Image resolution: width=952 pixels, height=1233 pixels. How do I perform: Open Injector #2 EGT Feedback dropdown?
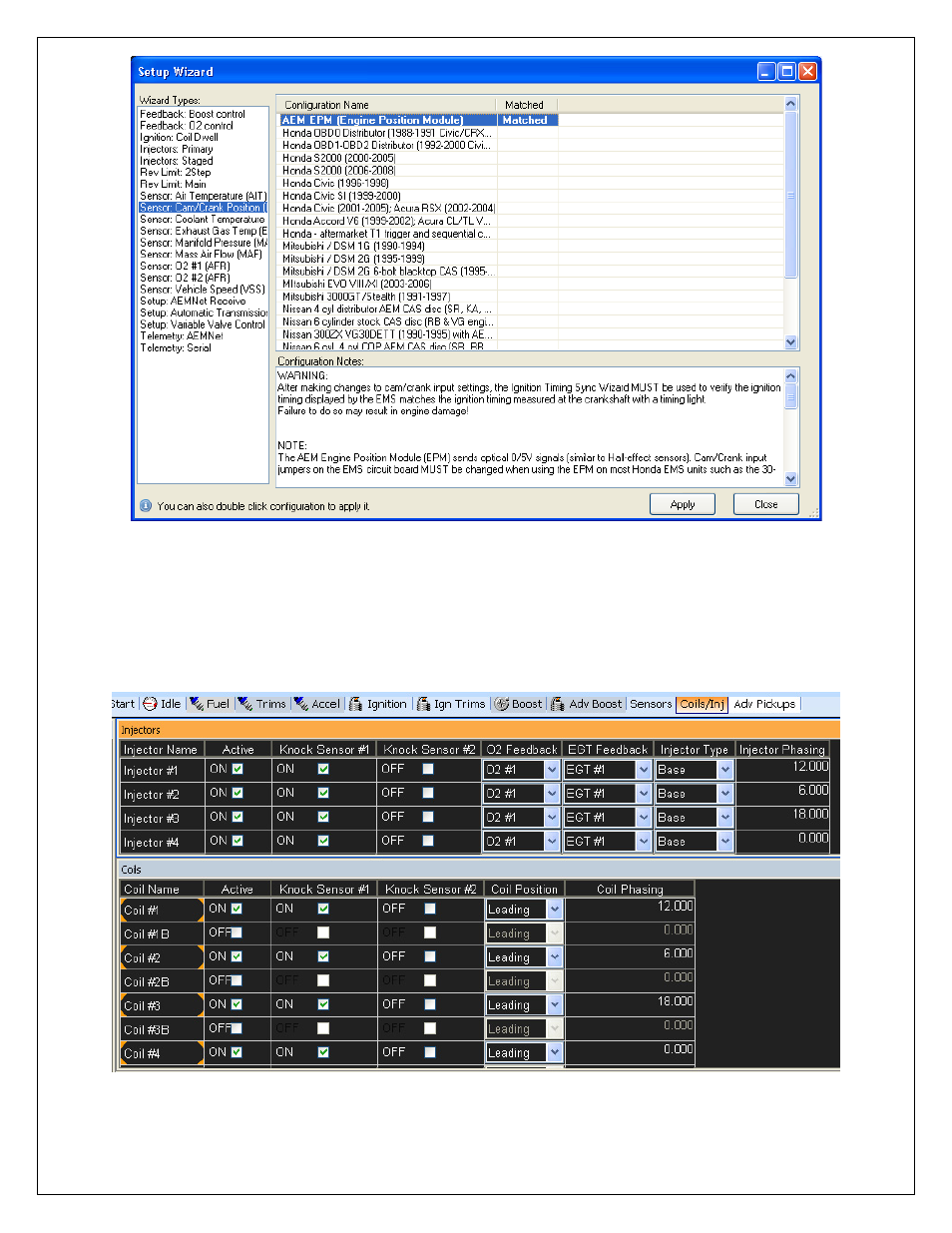[x=644, y=794]
